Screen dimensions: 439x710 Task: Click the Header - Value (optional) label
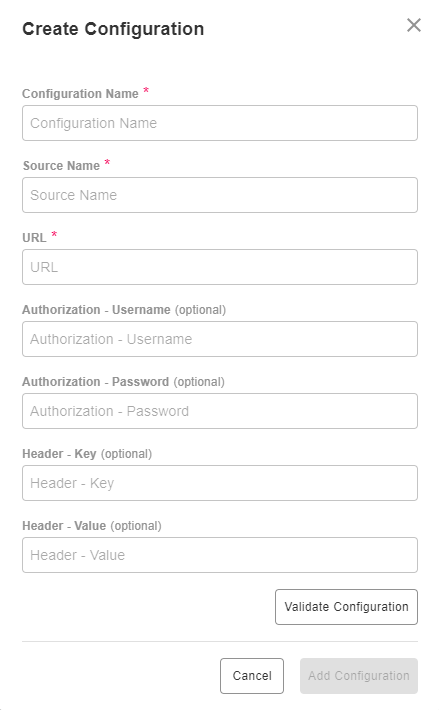tap(92, 526)
